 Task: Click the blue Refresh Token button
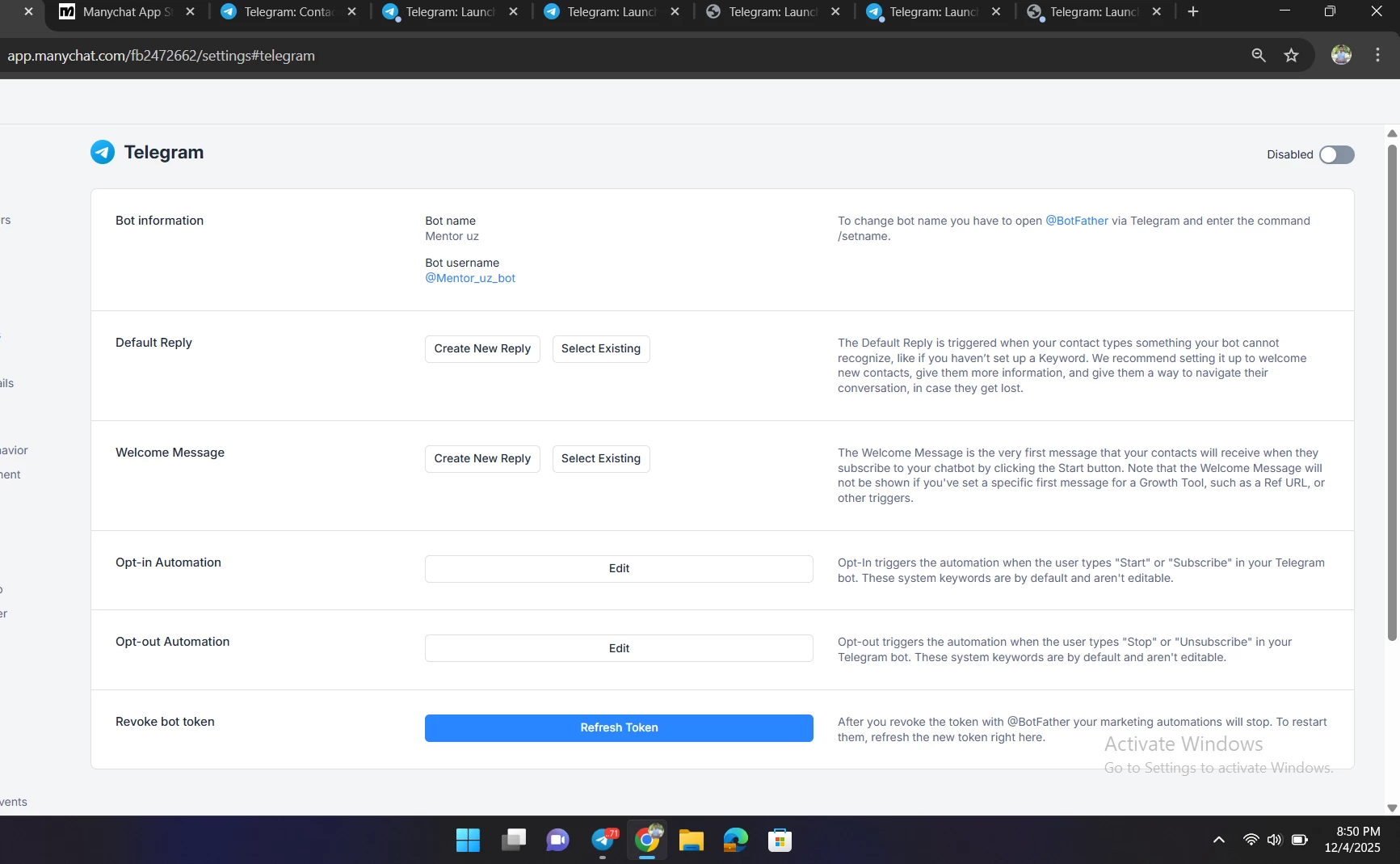click(619, 727)
